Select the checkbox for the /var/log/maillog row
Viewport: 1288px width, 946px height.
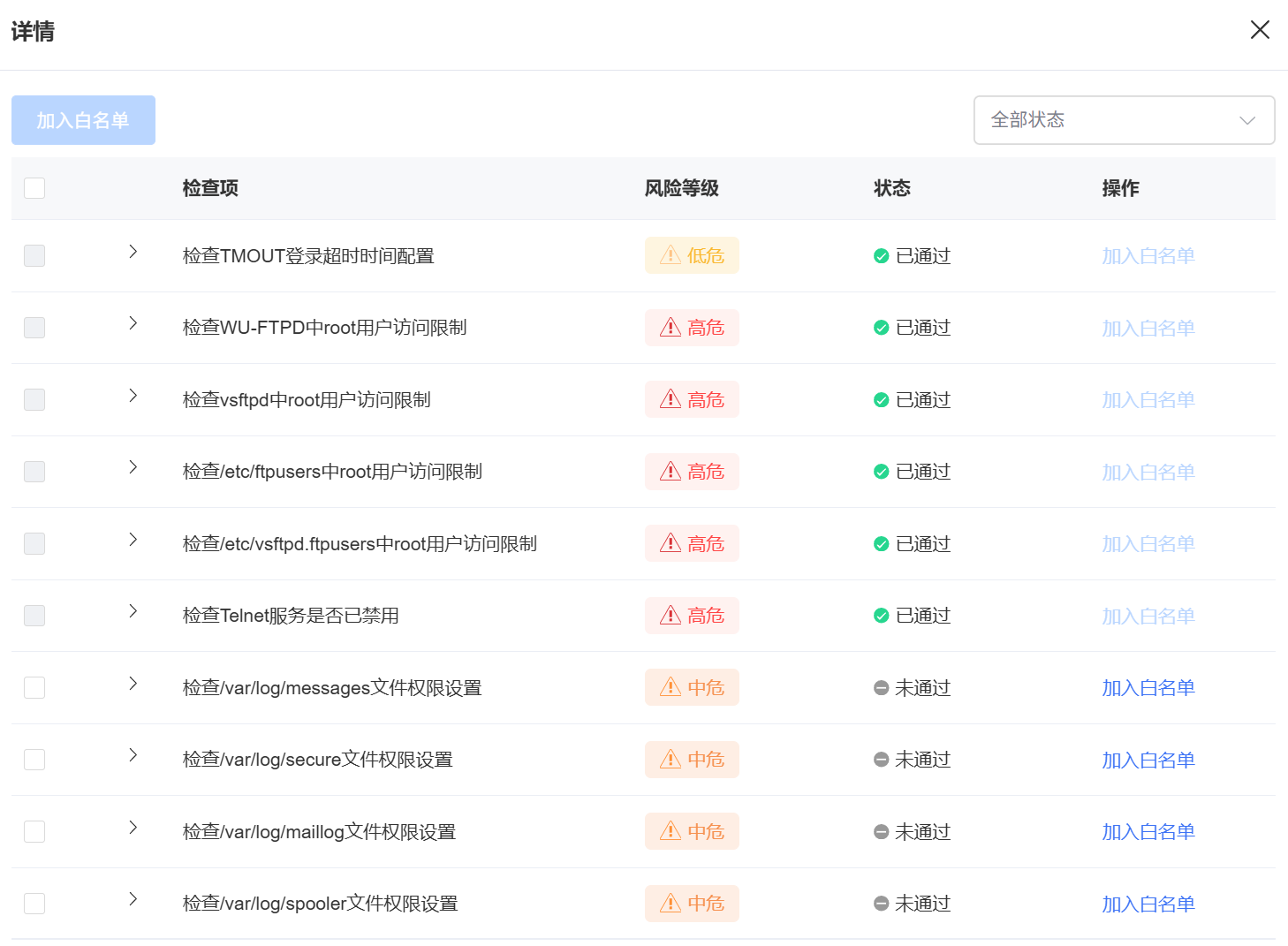[34, 831]
